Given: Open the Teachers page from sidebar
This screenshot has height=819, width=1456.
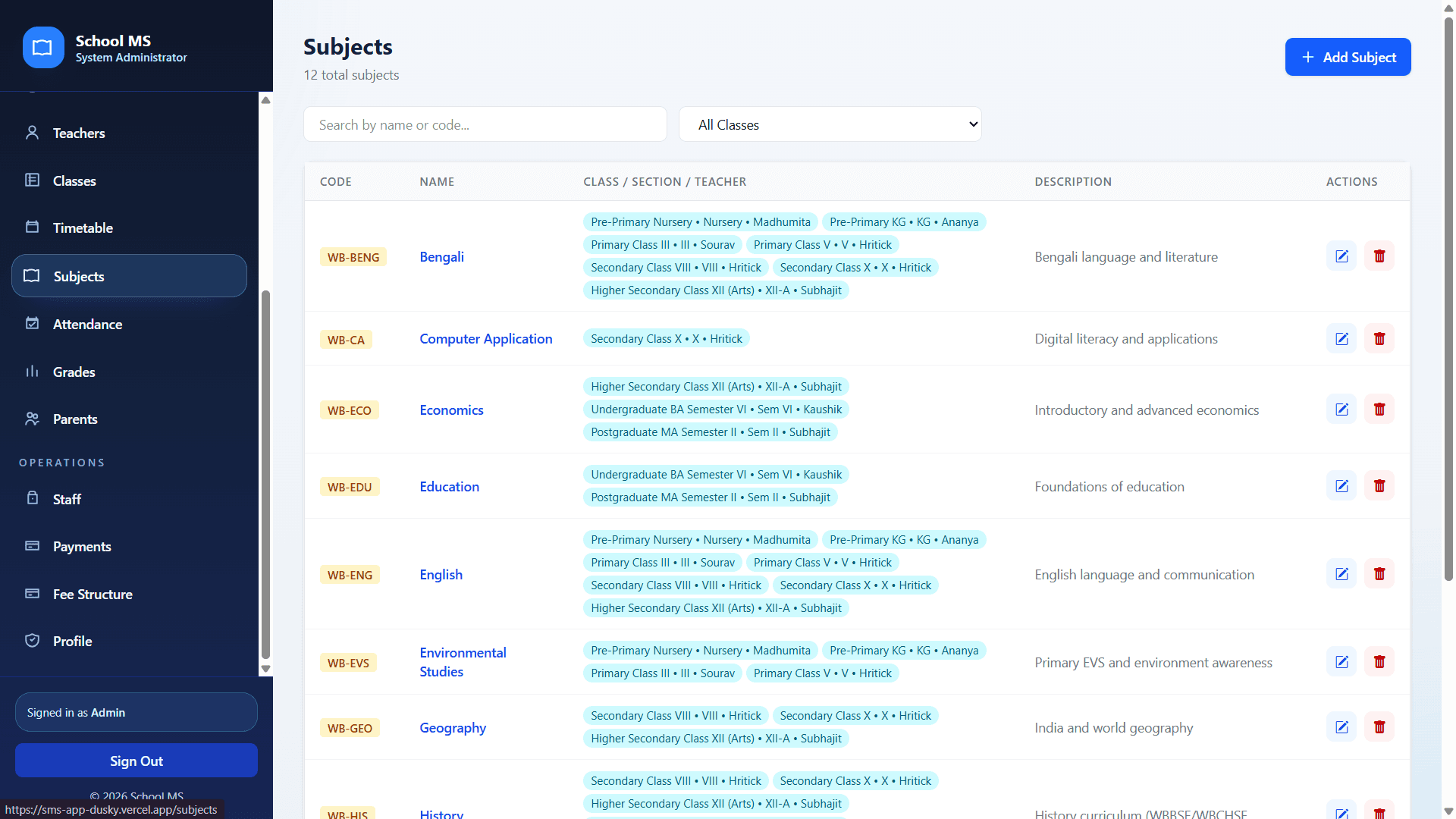Looking at the screenshot, I should pyautogui.click(x=129, y=133).
